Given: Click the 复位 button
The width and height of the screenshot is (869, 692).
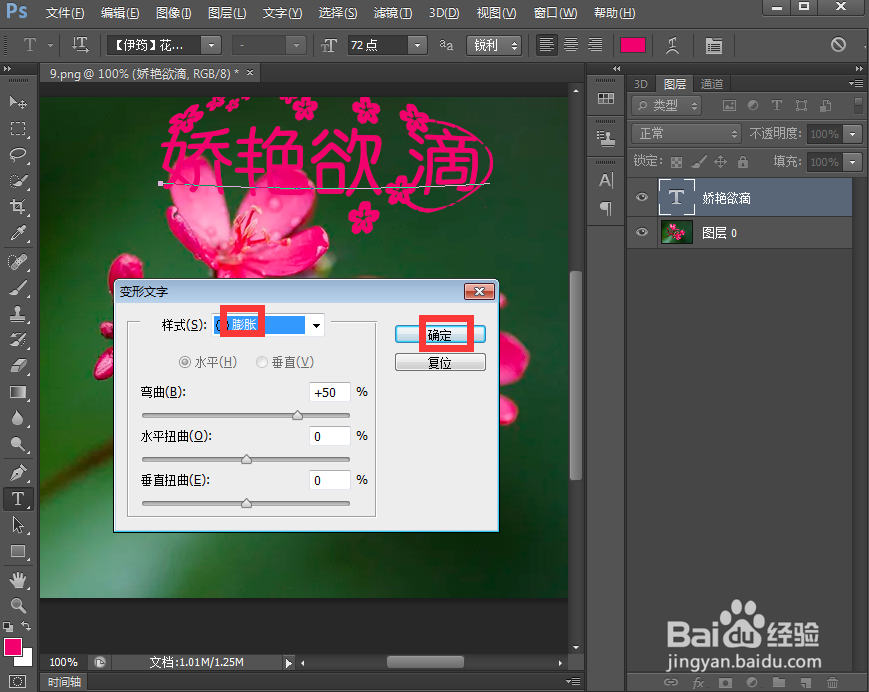Looking at the screenshot, I should tap(440, 362).
